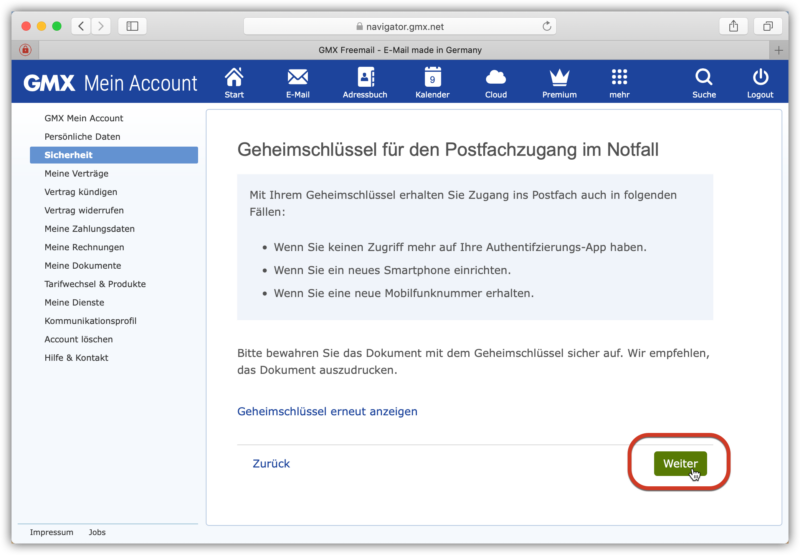Open the Cloud icon

(495, 78)
